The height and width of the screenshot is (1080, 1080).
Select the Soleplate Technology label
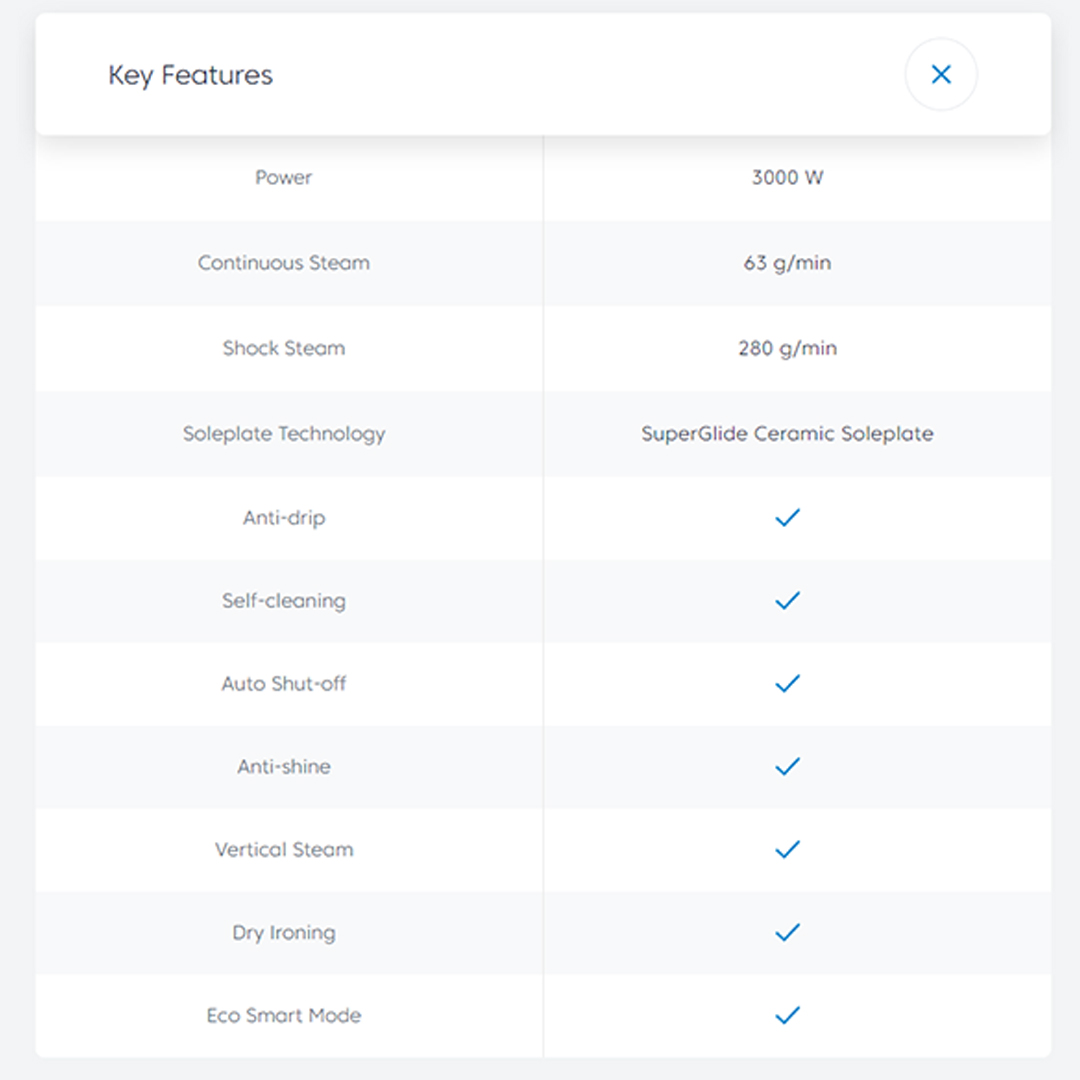tap(284, 434)
